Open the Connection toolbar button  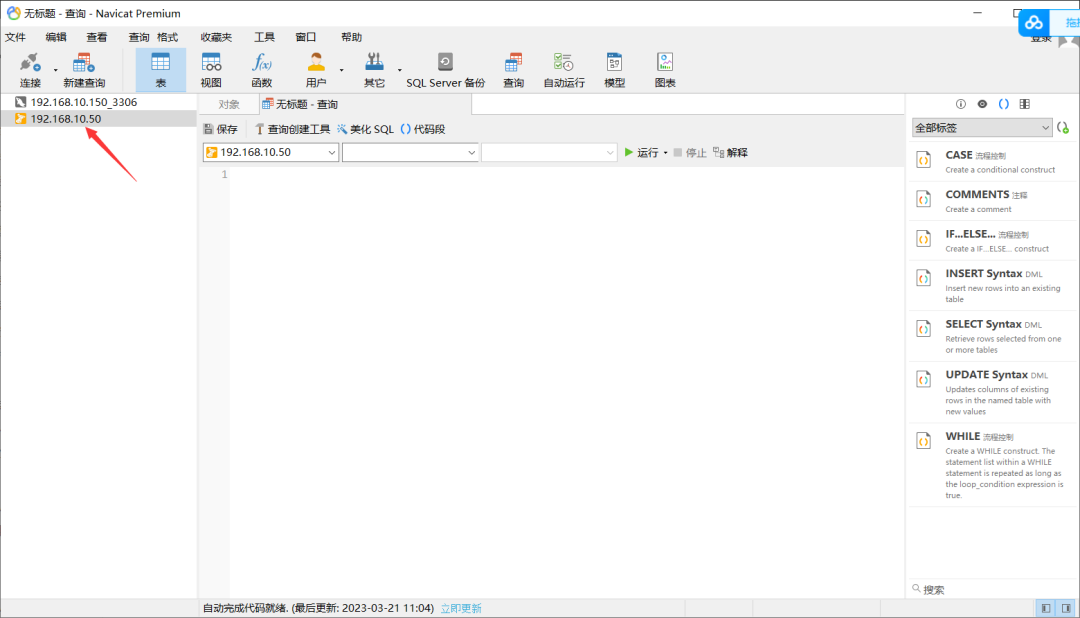click(30, 70)
